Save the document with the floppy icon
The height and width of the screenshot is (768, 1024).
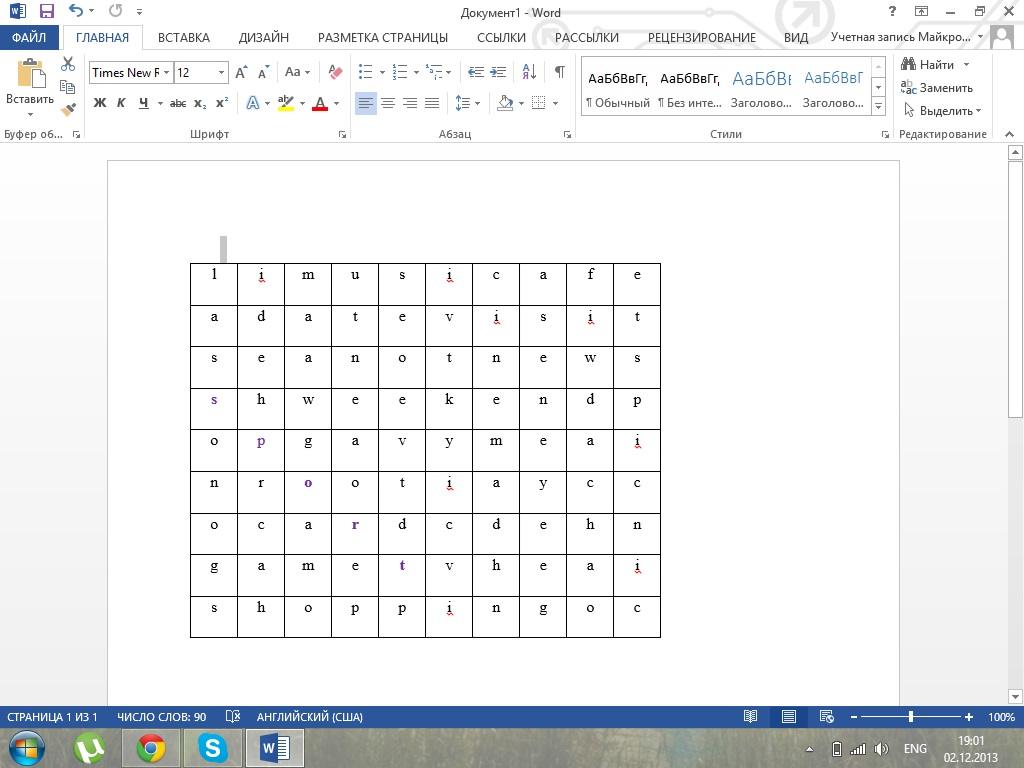click(46, 12)
